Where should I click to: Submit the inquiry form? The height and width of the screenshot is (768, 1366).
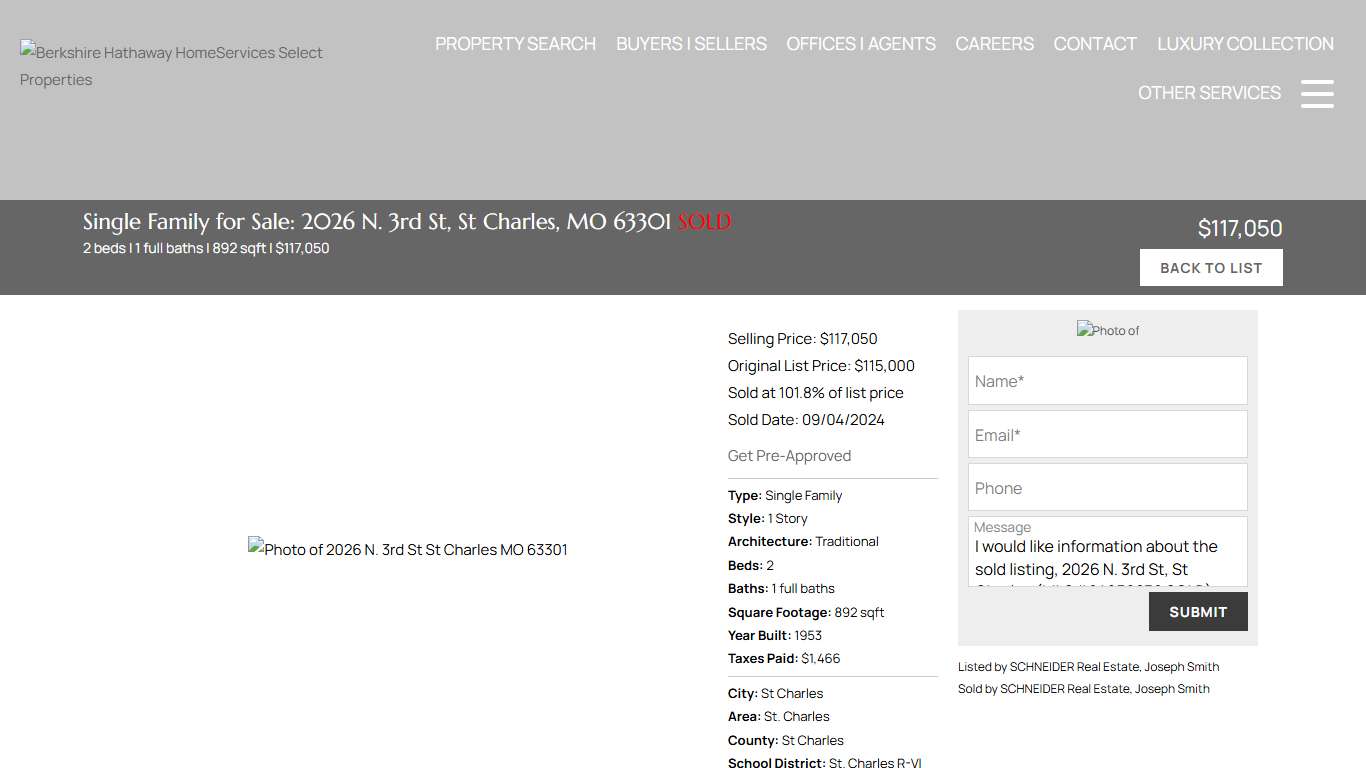(1197, 612)
